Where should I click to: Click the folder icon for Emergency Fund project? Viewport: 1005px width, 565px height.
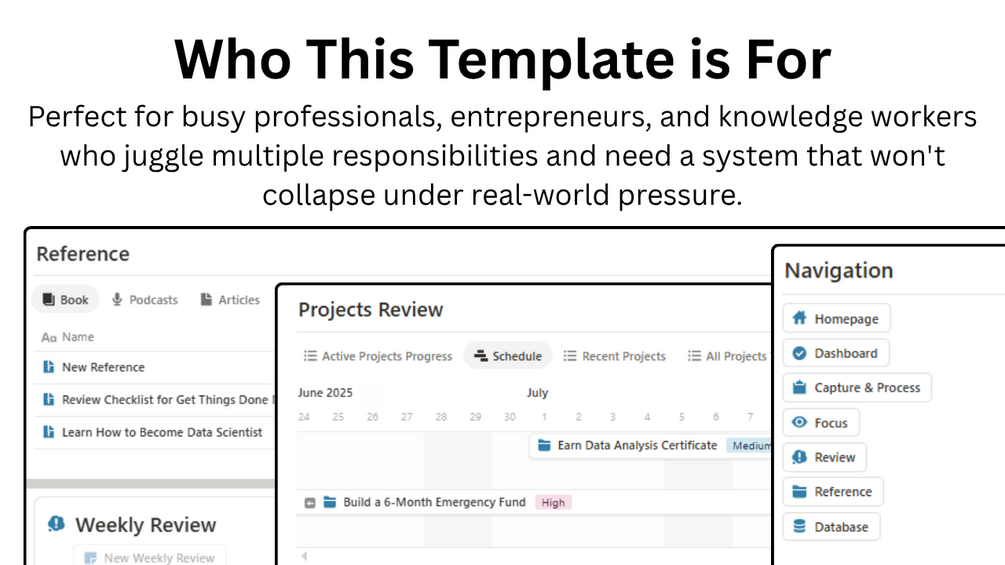pos(329,502)
